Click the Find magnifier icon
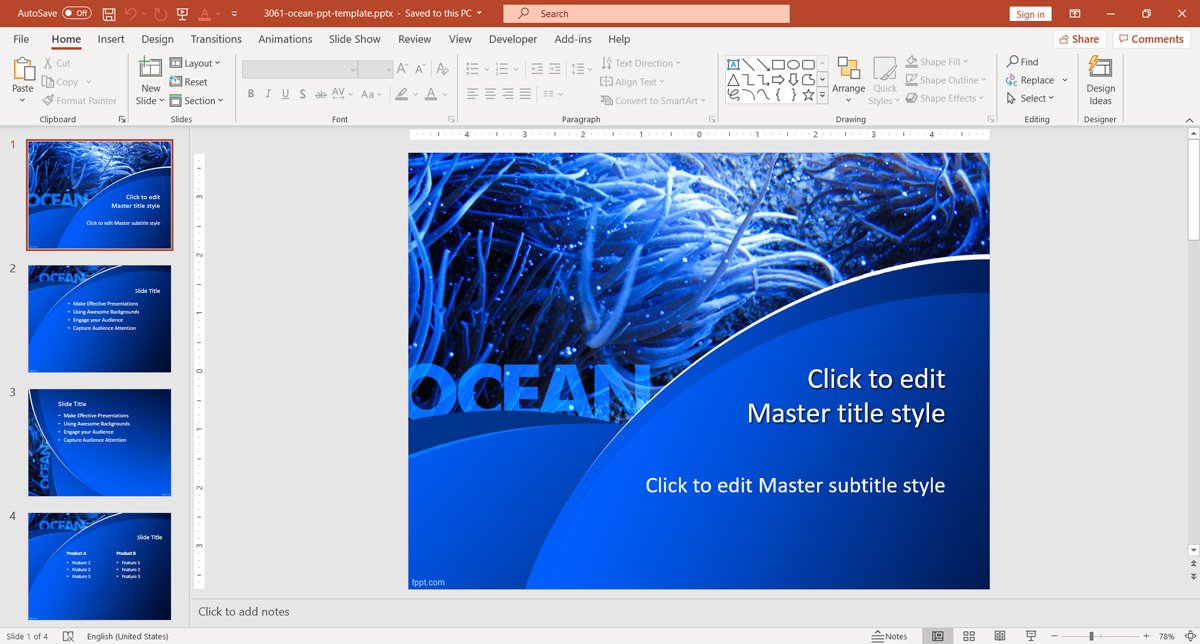This screenshot has height=644, width=1200. pyautogui.click(x=1013, y=62)
